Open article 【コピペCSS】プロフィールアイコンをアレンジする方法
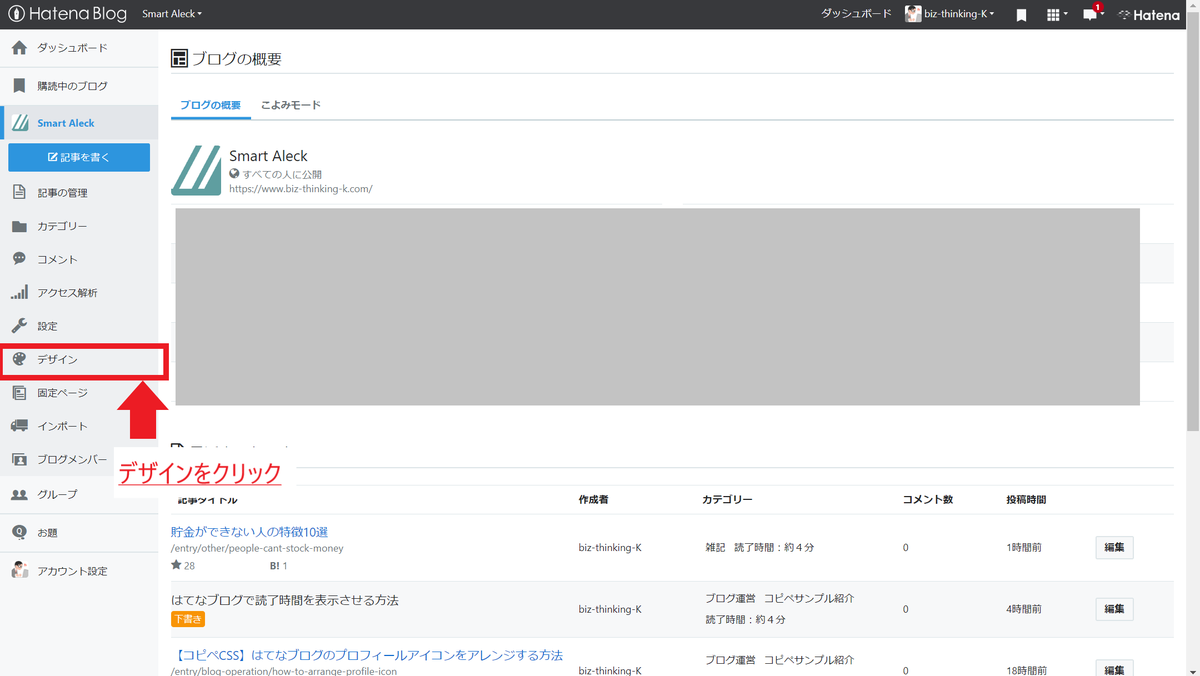This screenshot has height=676, width=1200. tap(367, 655)
